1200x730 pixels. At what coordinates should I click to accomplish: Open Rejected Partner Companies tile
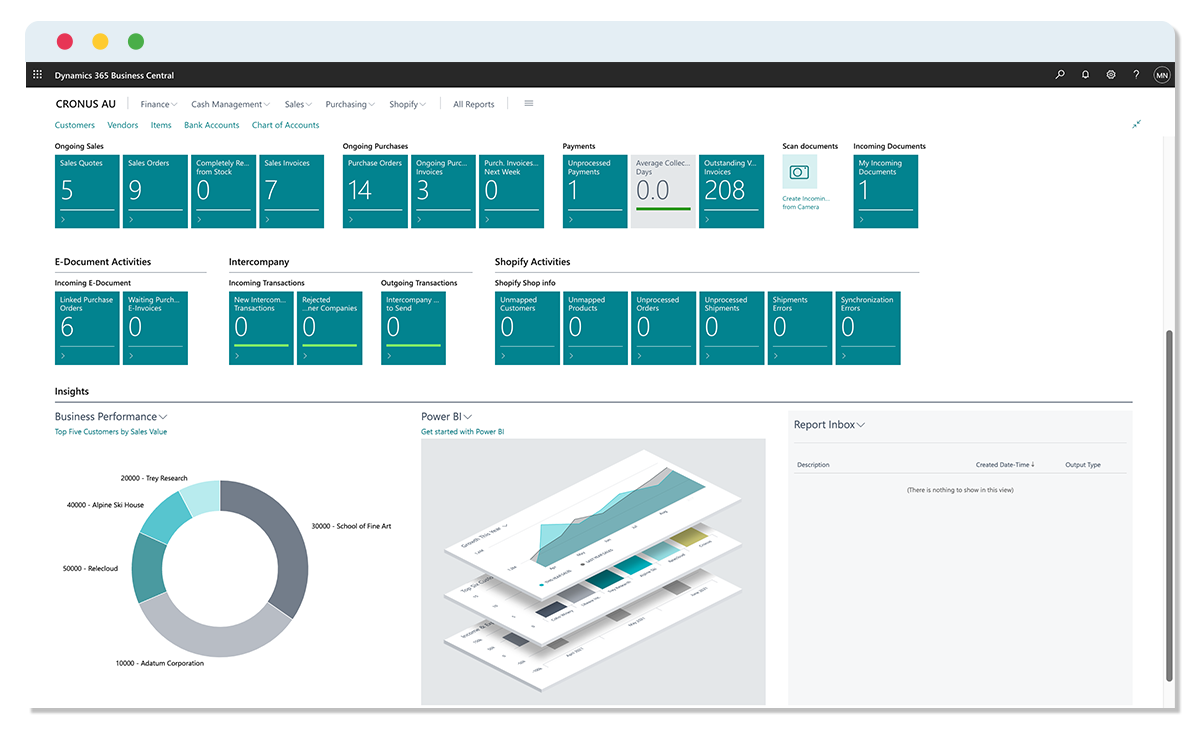pyautogui.click(x=329, y=328)
